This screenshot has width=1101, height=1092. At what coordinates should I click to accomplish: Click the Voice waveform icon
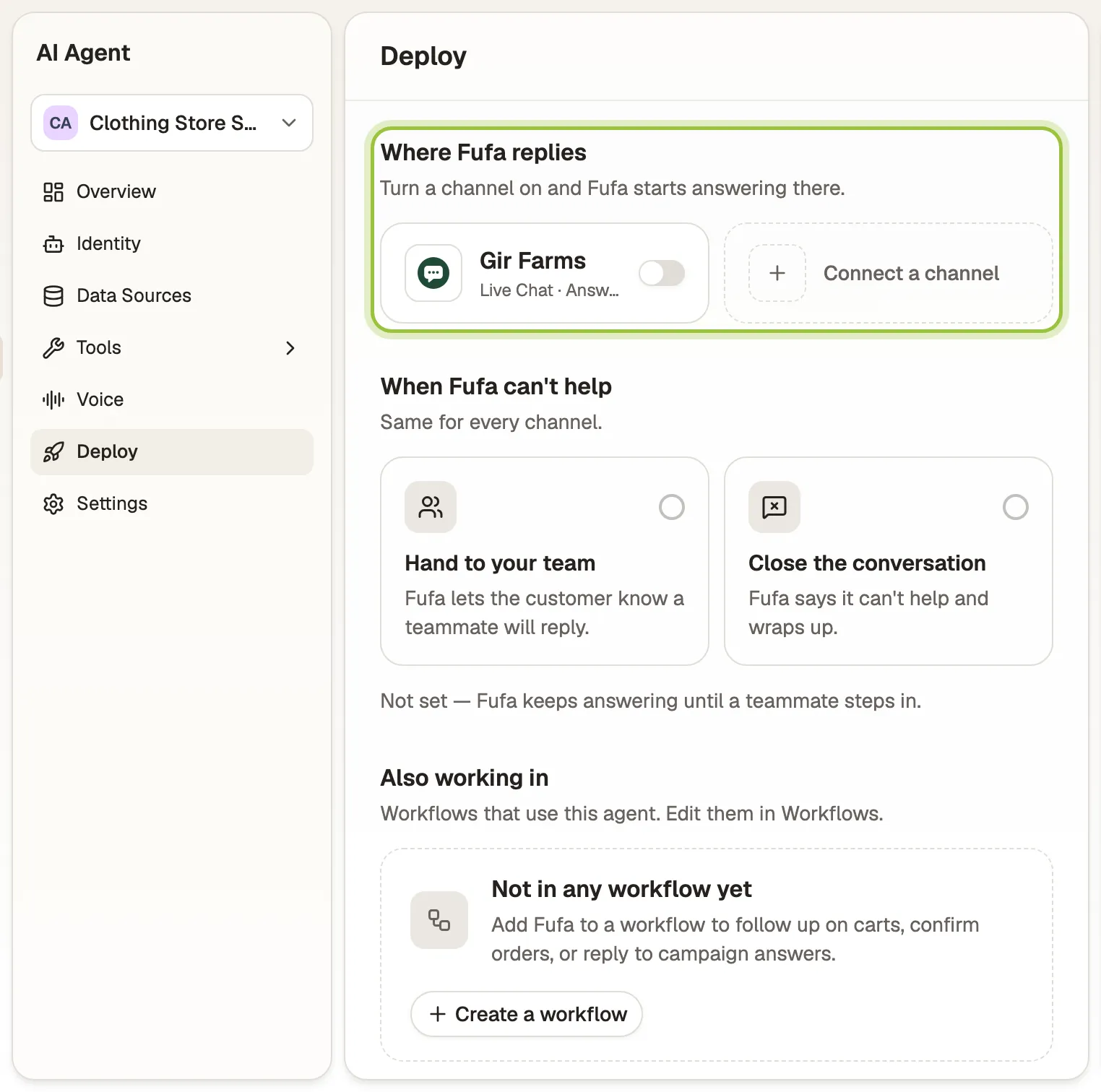(53, 400)
